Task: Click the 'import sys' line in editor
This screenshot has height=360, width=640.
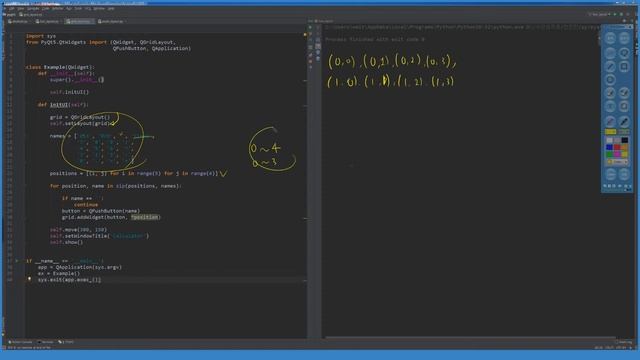Action: (41, 36)
